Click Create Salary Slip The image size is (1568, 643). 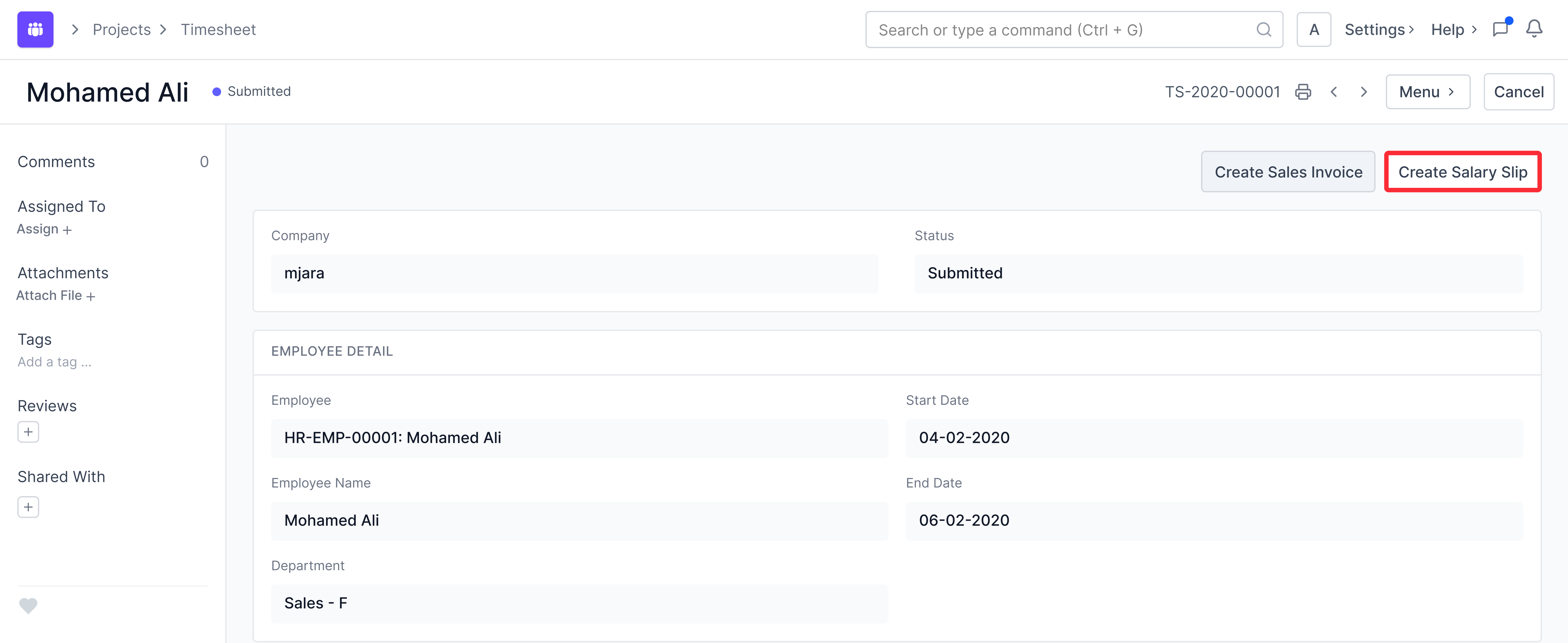click(x=1462, y=172)
